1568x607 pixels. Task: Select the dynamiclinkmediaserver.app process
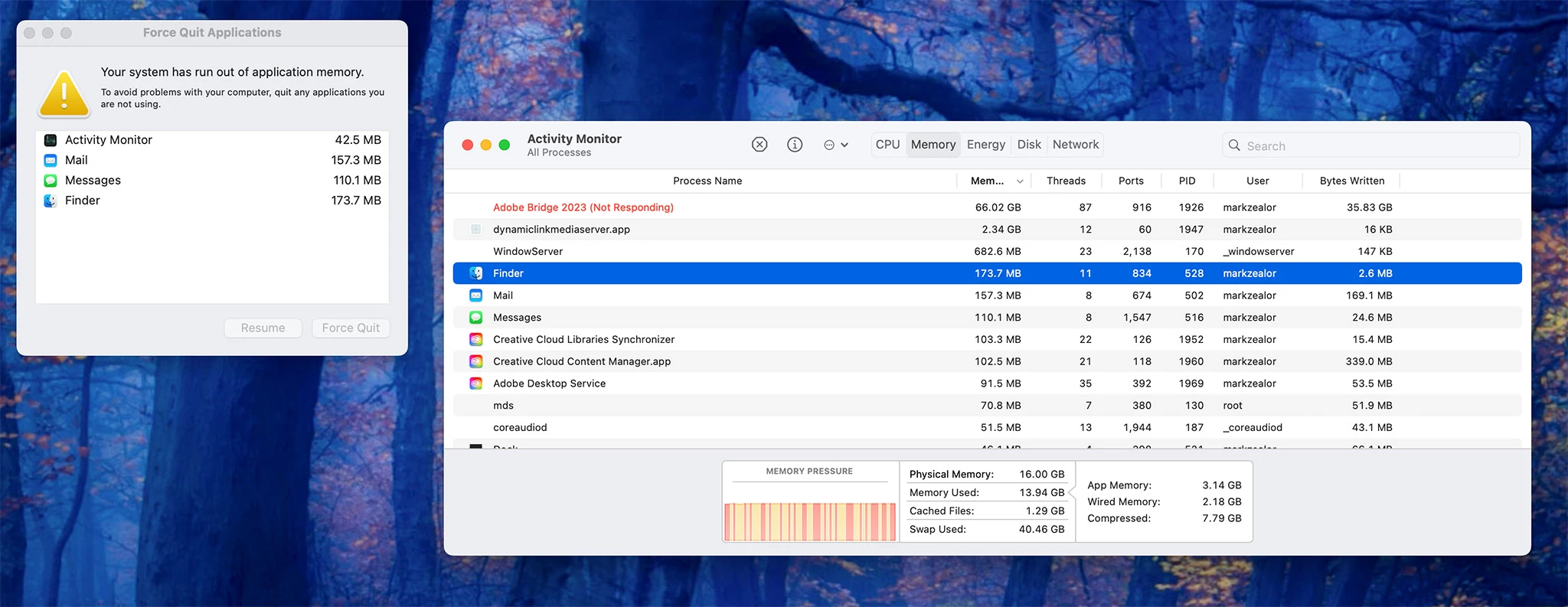coord(987,230)
